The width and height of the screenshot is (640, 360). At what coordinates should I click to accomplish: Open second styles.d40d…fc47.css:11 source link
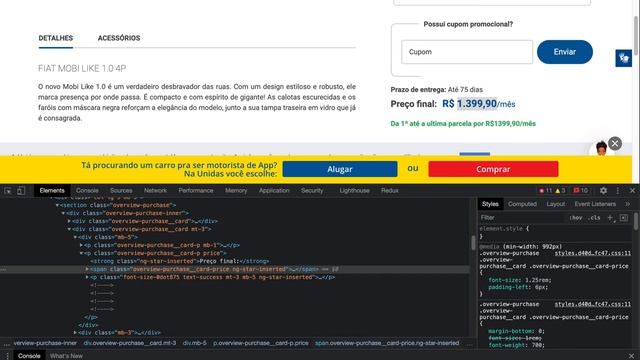593,304
